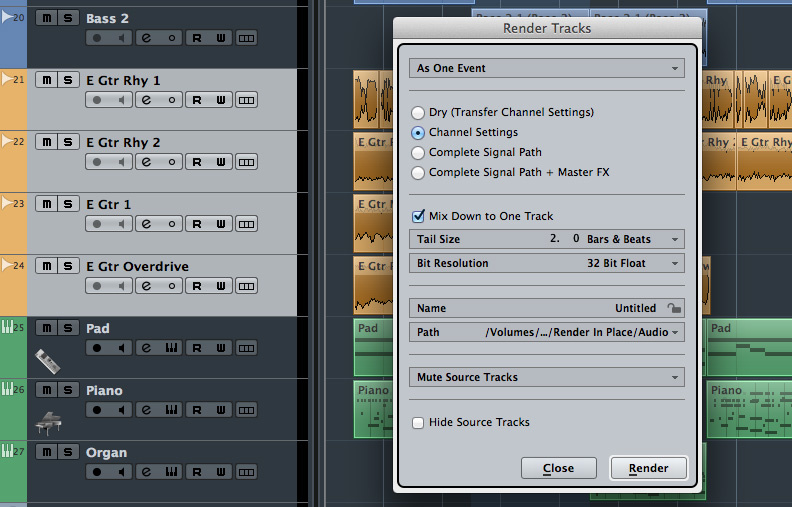Select Complete Signal Path + Master FX
This screenshot has width=792, height=507.
pyautogui.click(x=418, y=172)
